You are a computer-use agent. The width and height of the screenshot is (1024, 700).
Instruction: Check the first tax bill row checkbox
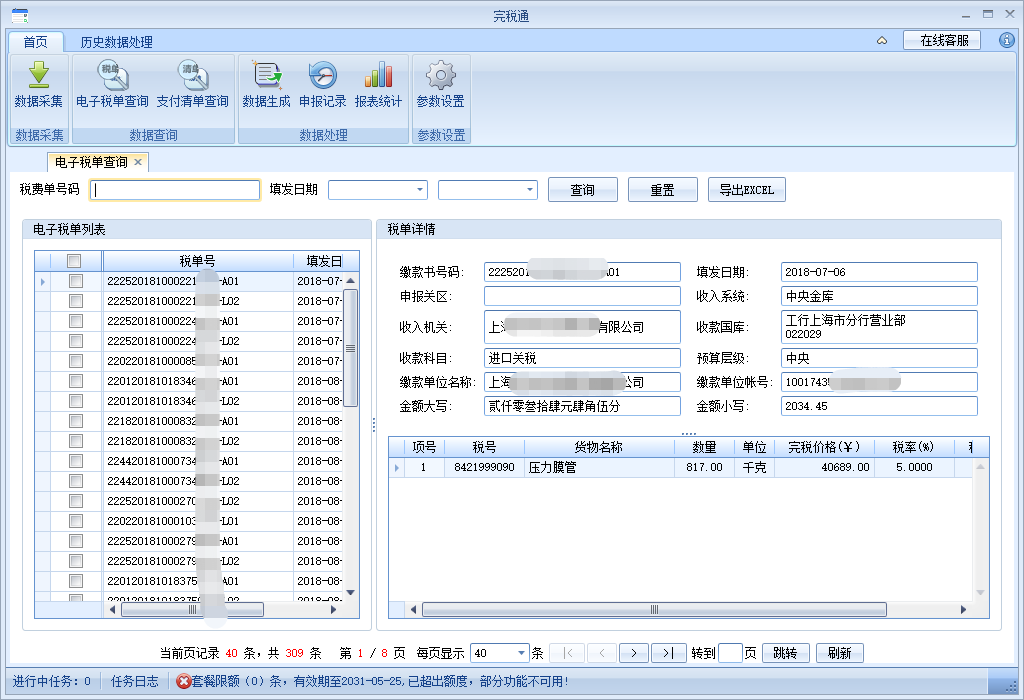coord(75,282)
